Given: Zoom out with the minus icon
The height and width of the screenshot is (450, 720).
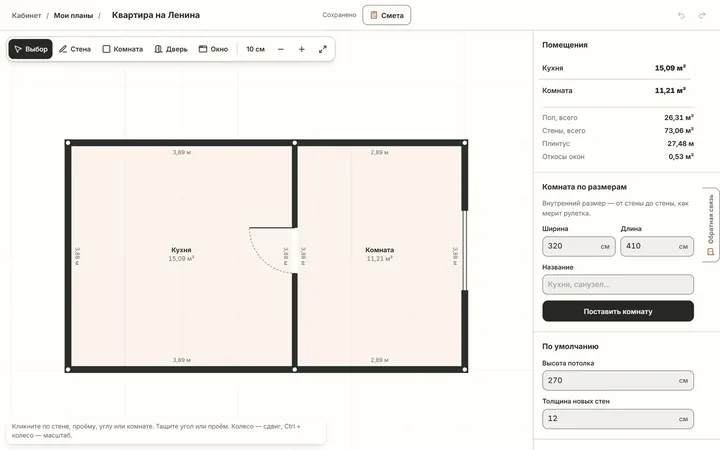Looking at the screenshot, I should pos(281,49).
